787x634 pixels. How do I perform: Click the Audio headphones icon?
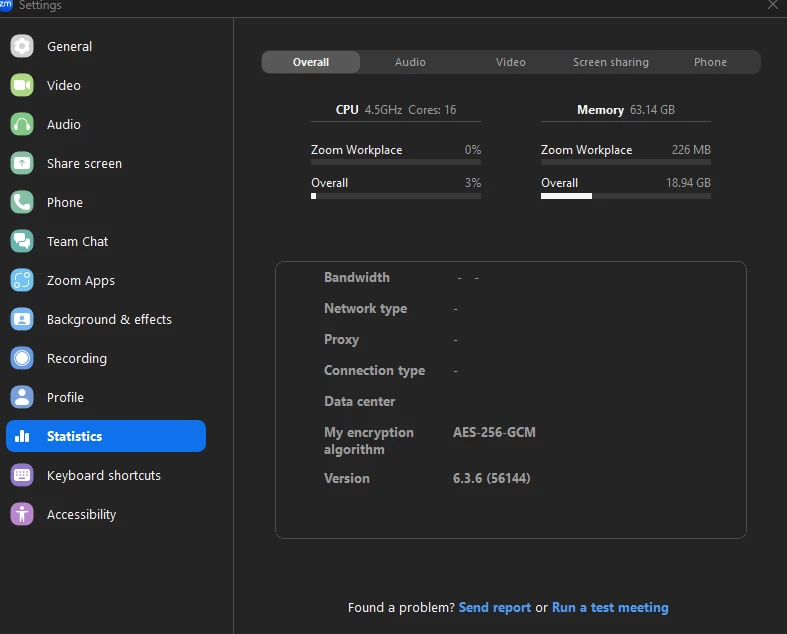point(22,124)
